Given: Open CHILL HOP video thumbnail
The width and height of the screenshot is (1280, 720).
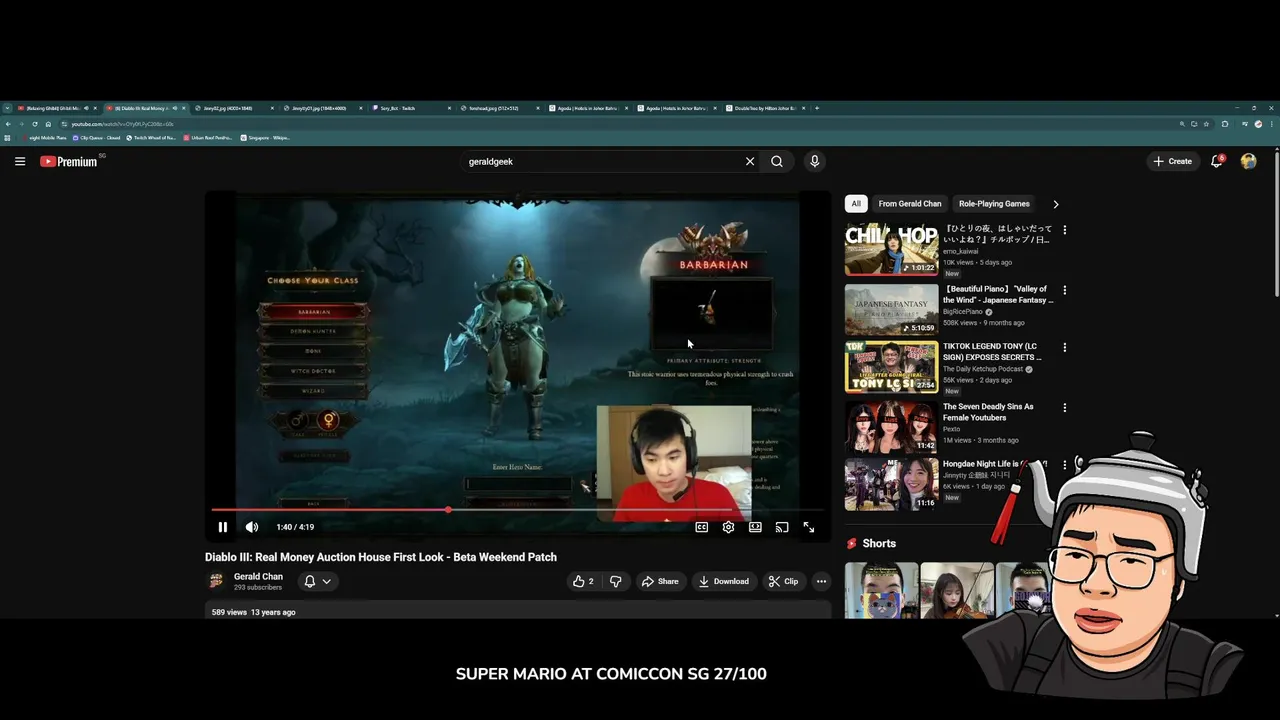Looking at the screenshot, I should pyautogui.click(x=891, y=249).
